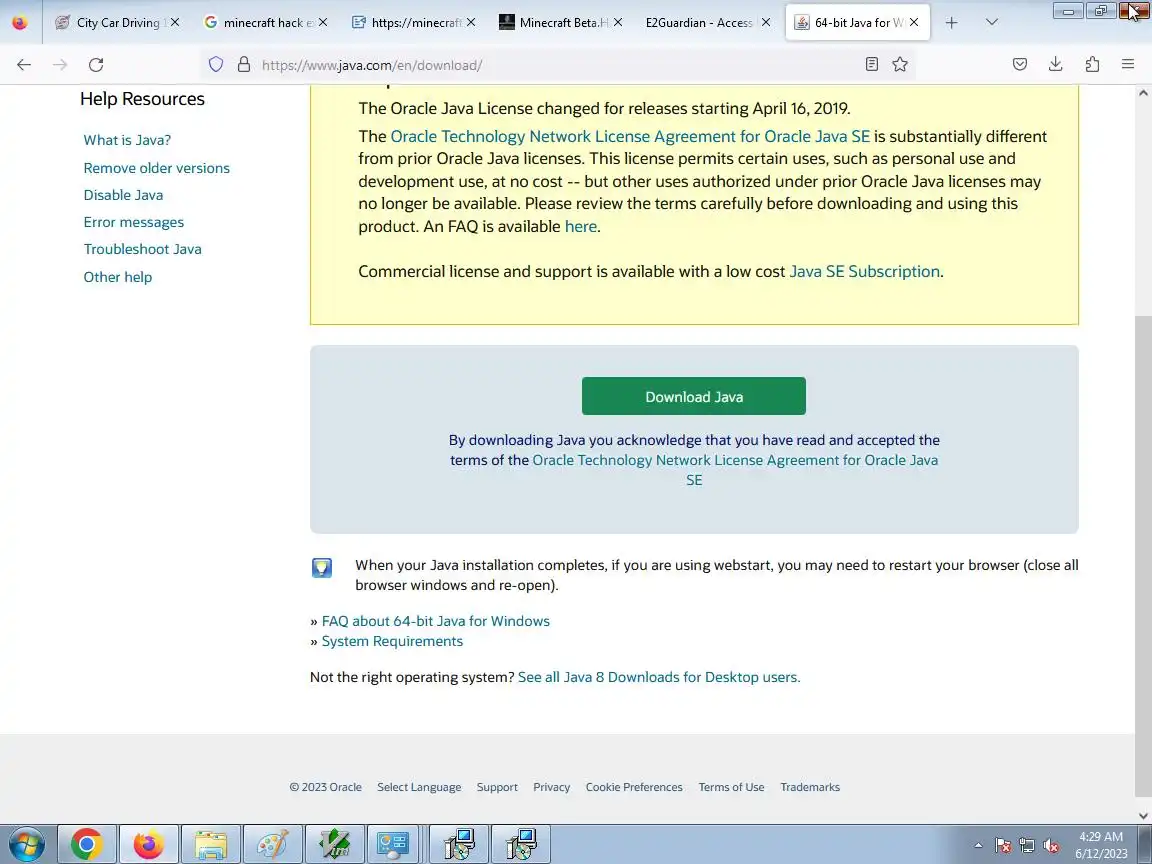Open the Privacy footer link
1152x864 pixels.
tap(552, 787)
